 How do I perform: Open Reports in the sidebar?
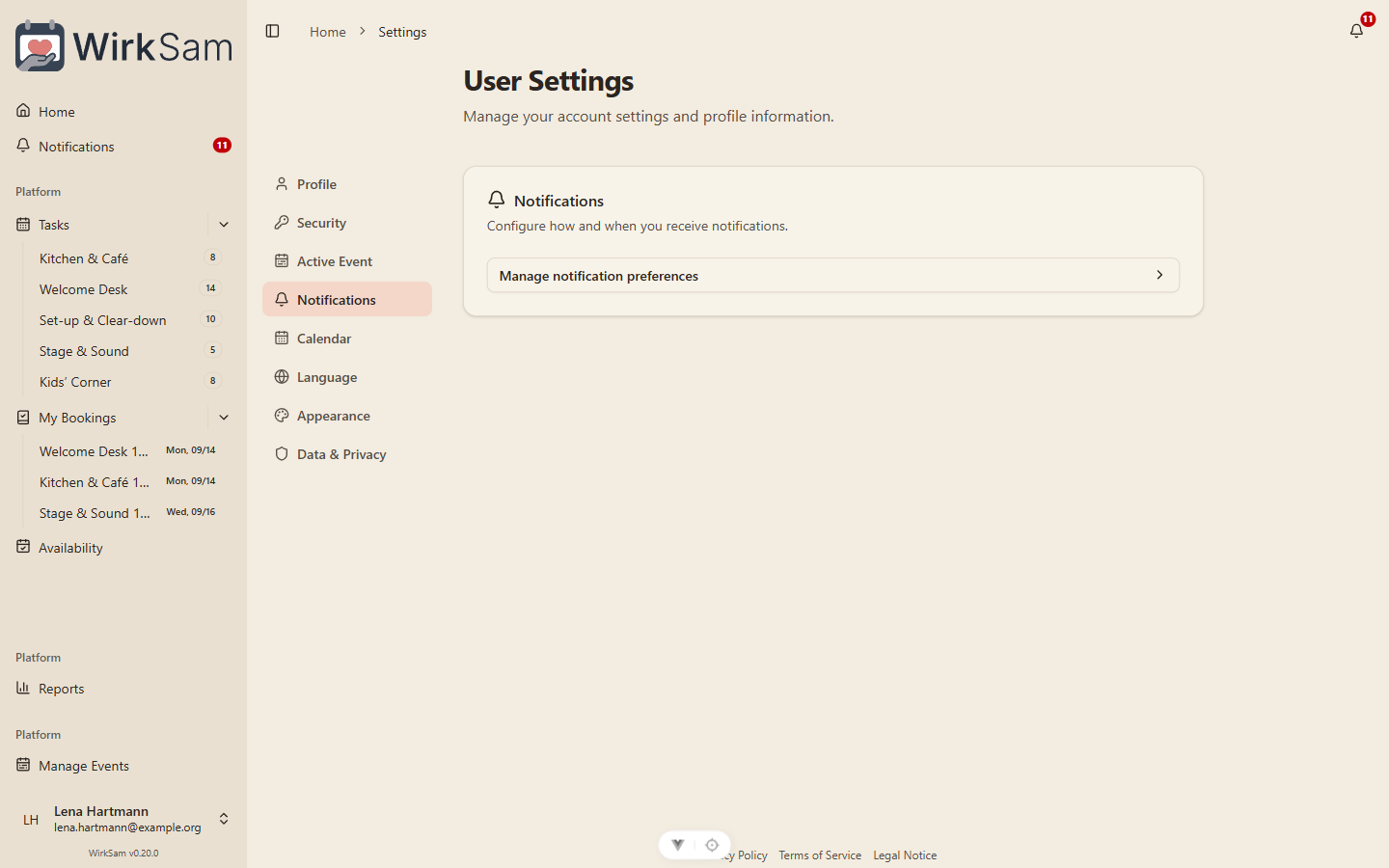pyautogui.click(x=123, y=688)
